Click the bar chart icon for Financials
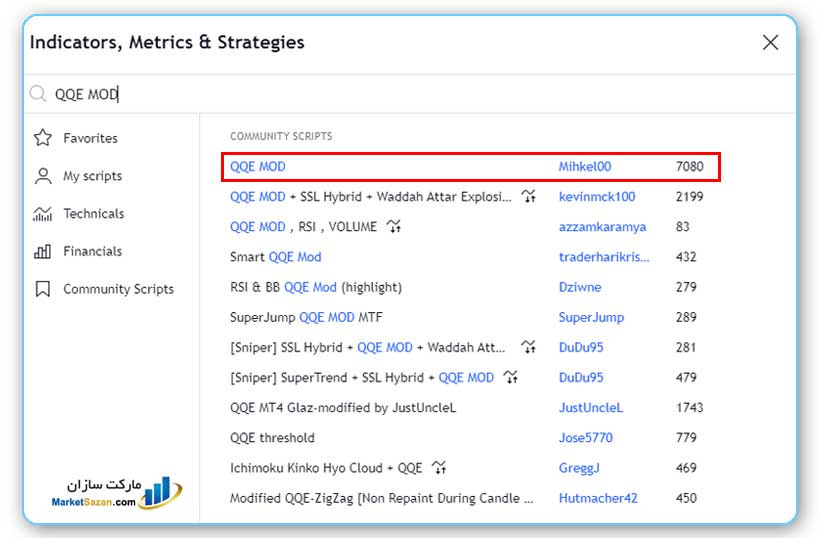 (x=42, y=252)
